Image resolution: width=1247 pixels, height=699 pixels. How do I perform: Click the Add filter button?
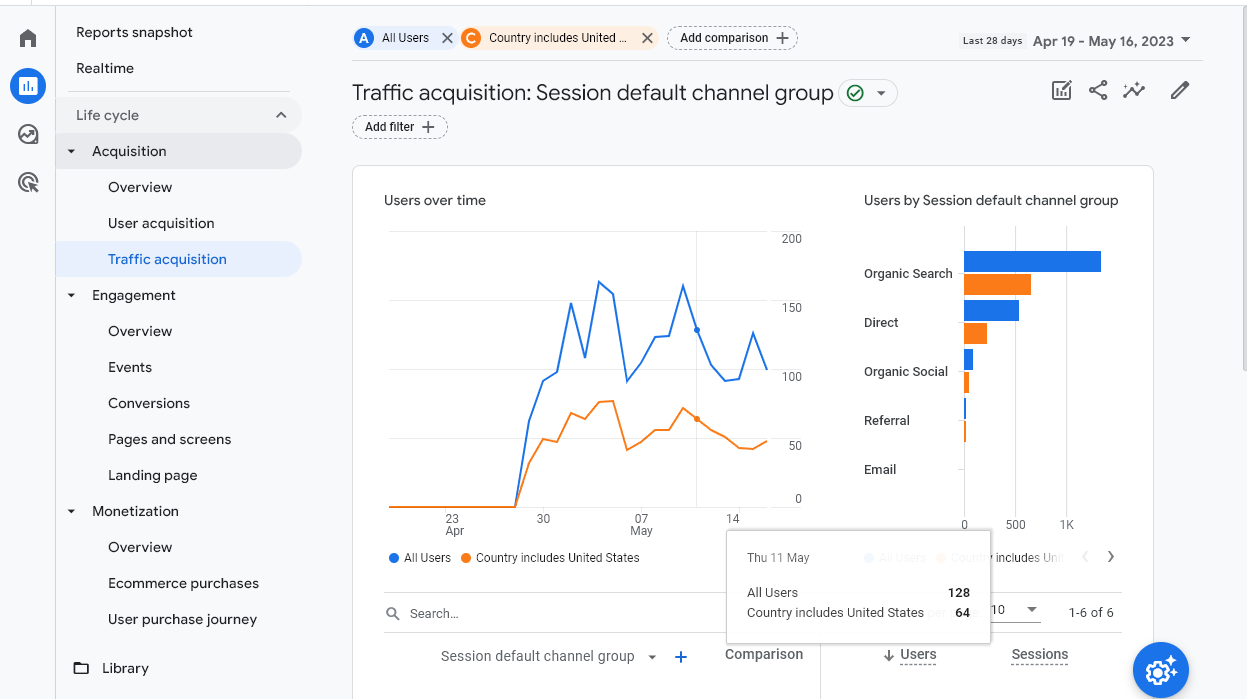(399, 127)
